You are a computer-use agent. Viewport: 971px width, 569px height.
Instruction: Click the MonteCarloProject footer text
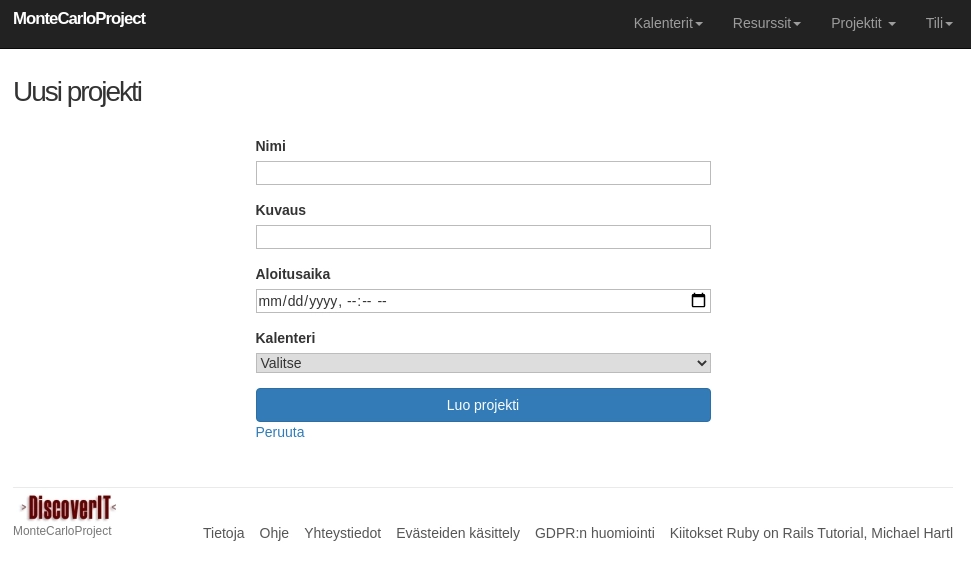62,531
